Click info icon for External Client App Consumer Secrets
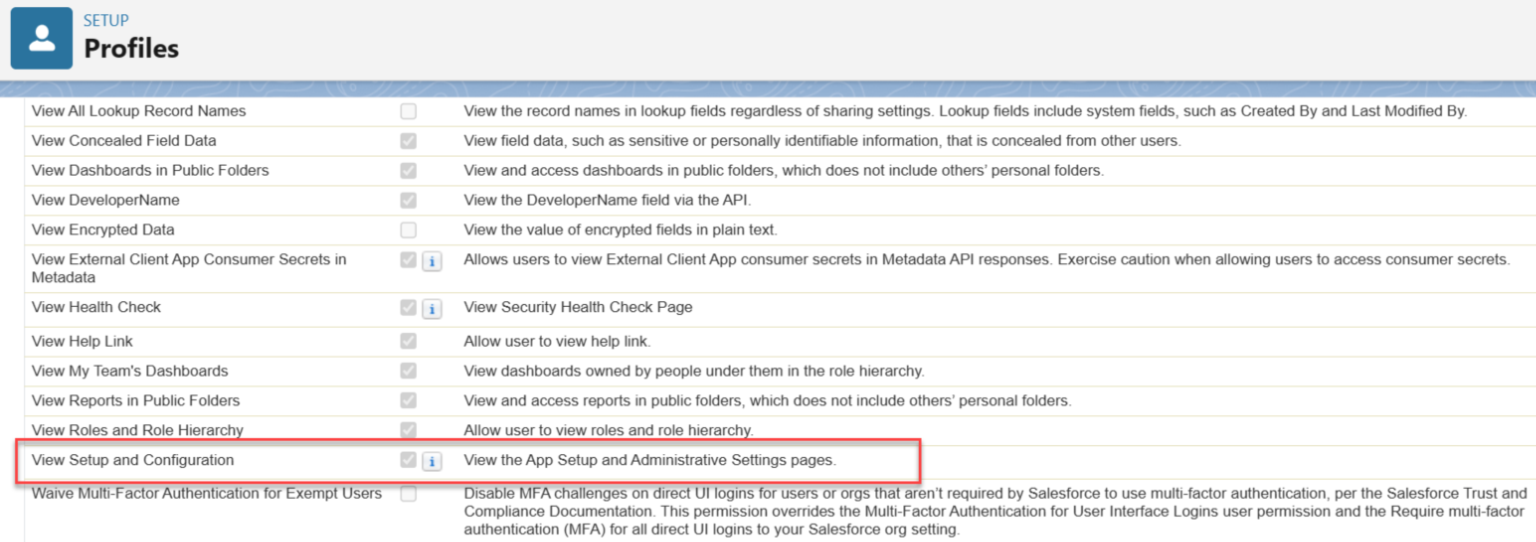 click(432, 262)
